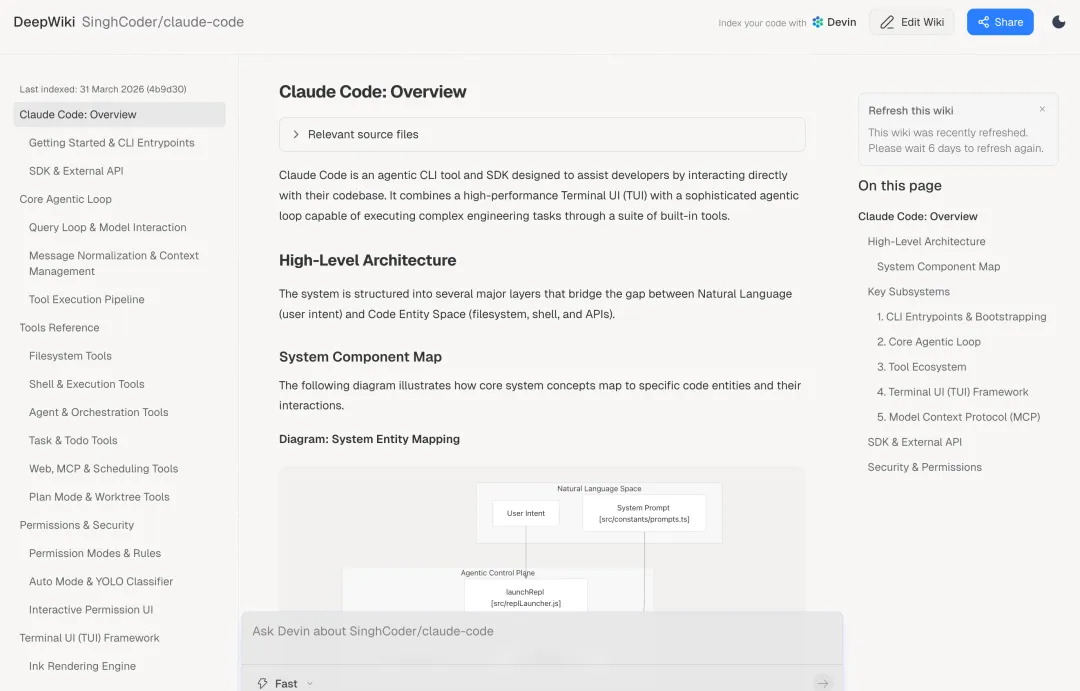
Task: Click the Share button
Action: (x=999, y=22)
